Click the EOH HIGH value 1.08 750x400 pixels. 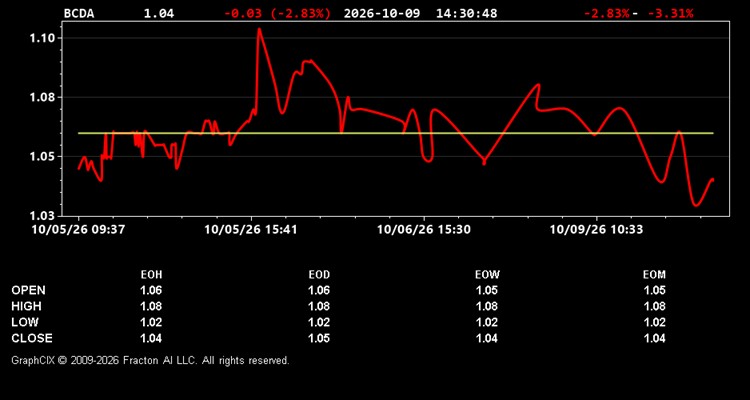(151, 306)
